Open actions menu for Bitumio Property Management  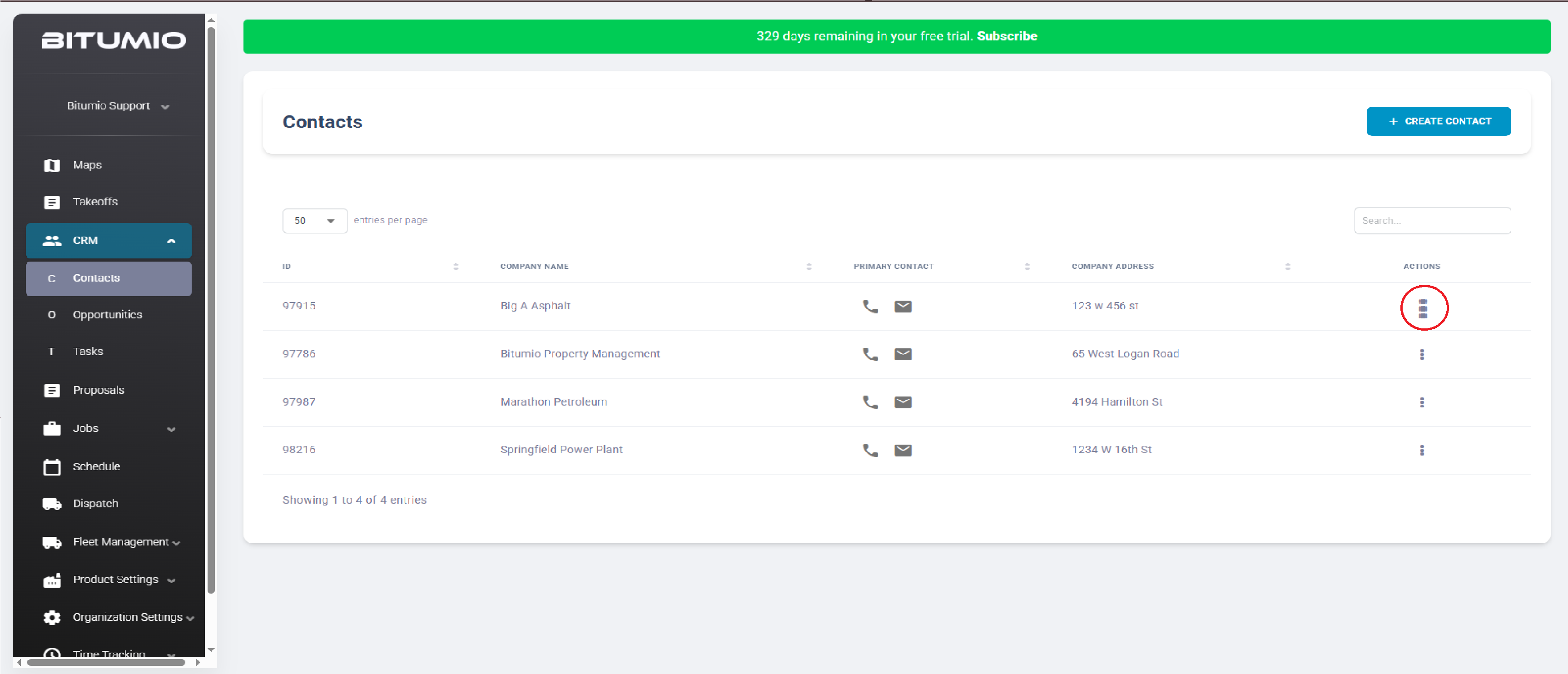1422,354
